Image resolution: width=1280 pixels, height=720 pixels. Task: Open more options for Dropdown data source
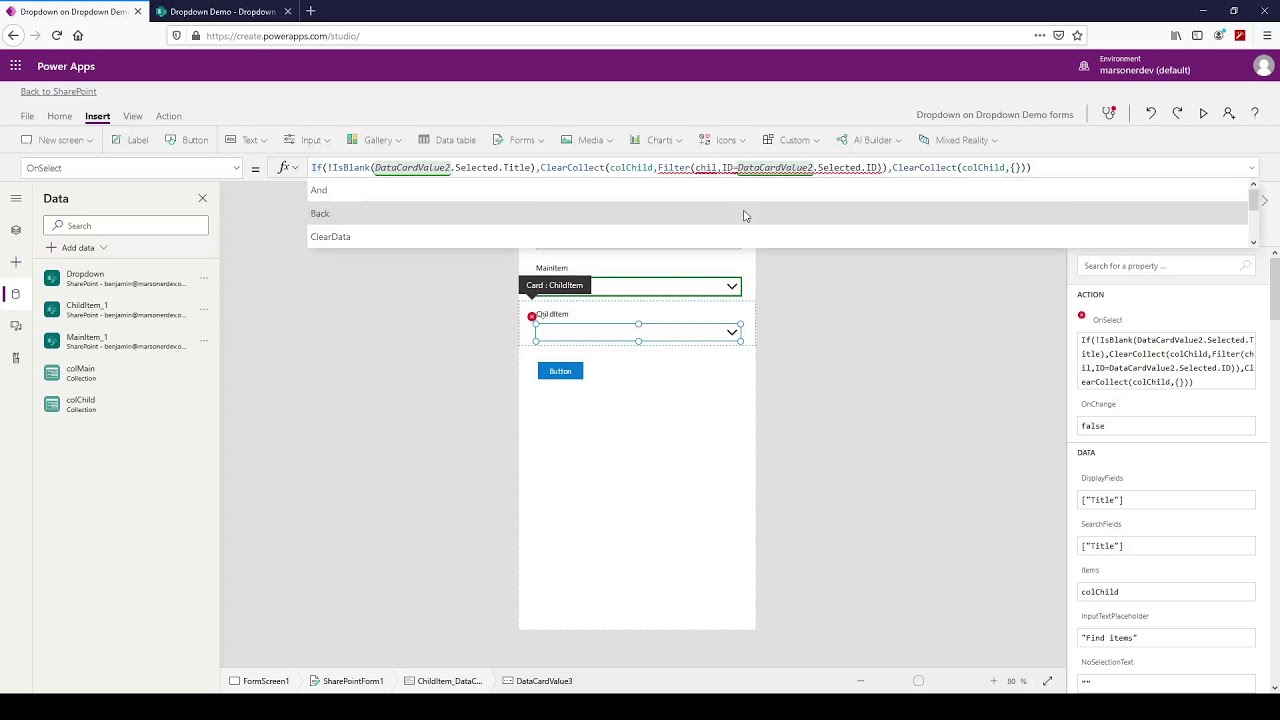(203, 278)
